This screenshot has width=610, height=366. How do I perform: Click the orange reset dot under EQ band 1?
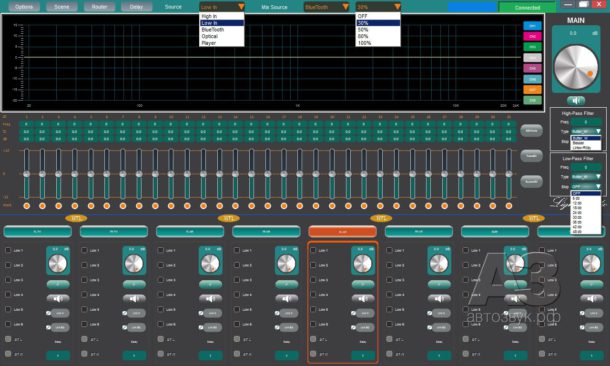[x=26, y=206]
